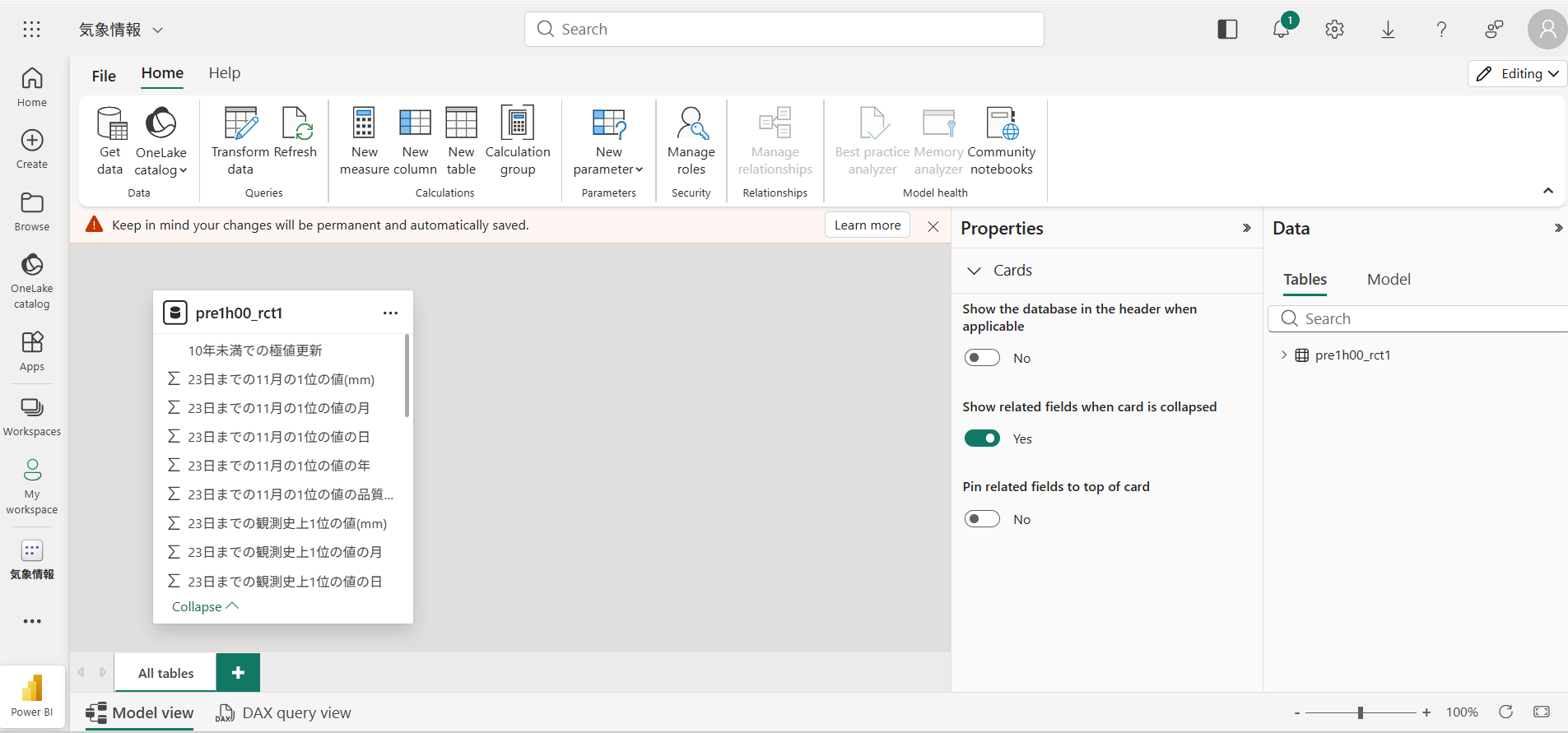Open notifications bell
Viewport: 1568px width, 733px height.
click(1282, 30)
